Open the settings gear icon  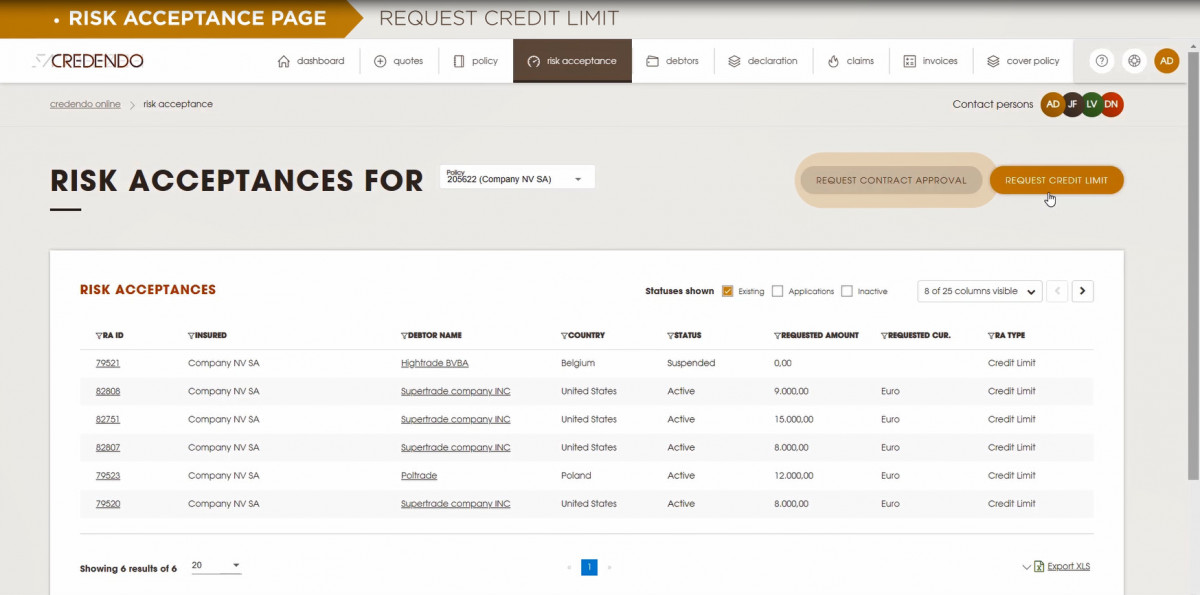tap(1134, 61)
